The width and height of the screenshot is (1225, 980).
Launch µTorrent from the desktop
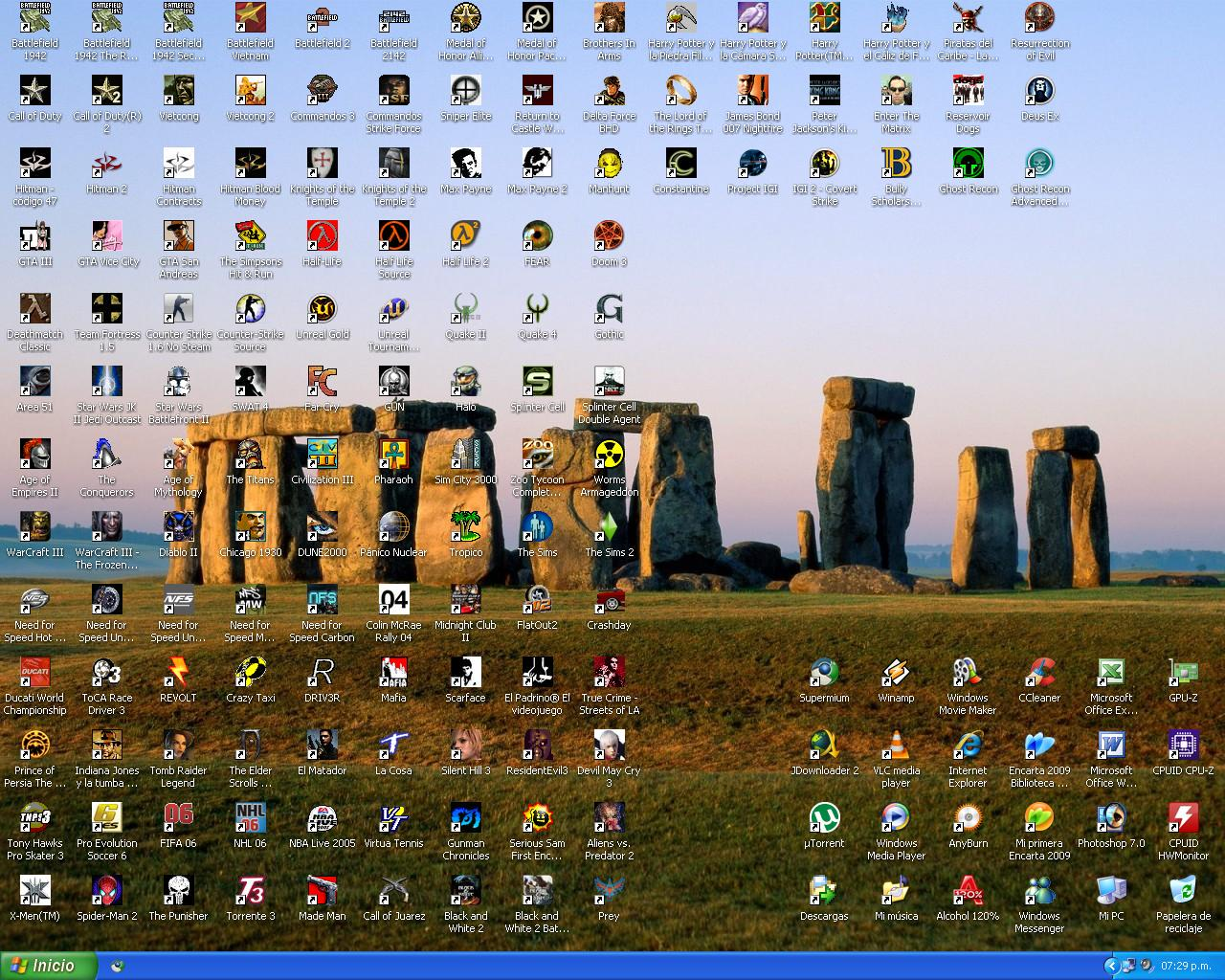coord(825,827)
